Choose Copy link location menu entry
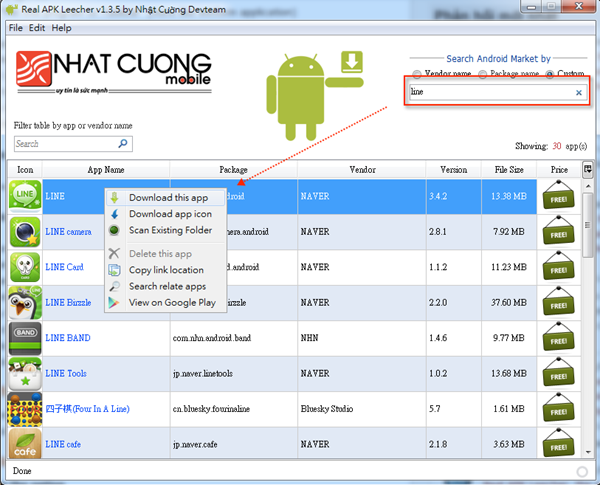600x485 pixels. click(165, 270)
